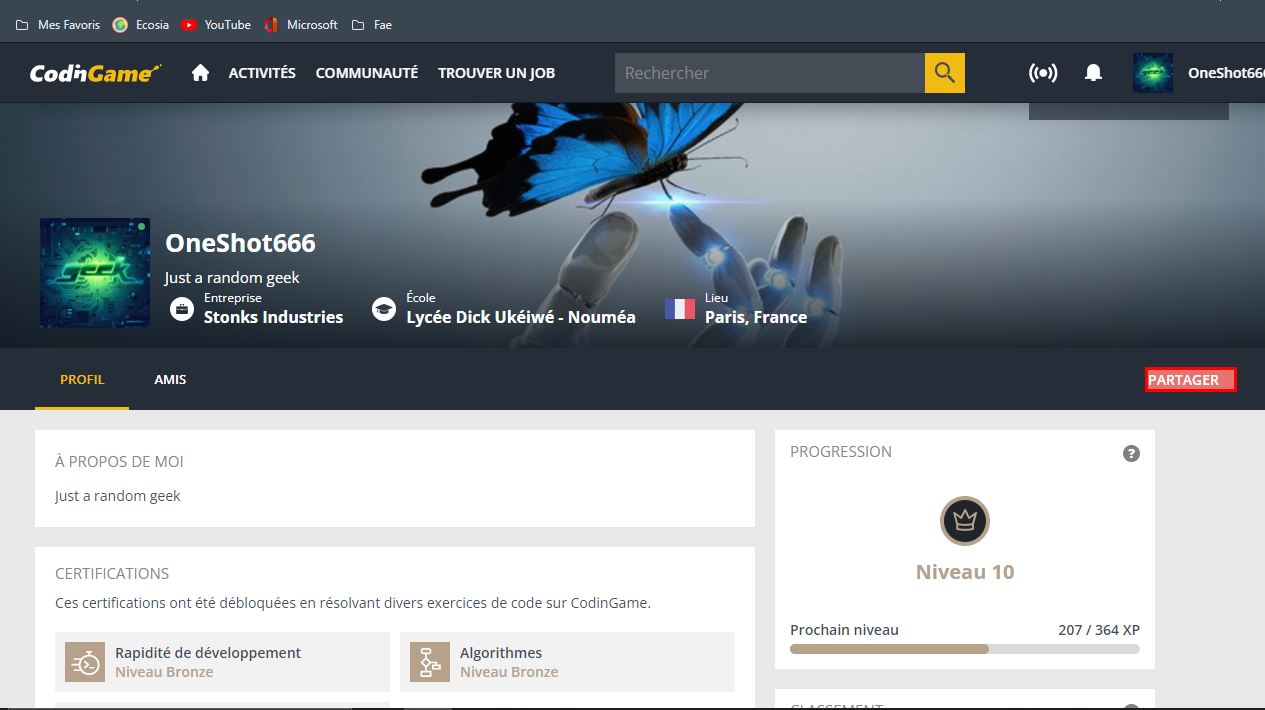
Task: Click the PROGRESSION heading
Action: (x=841, y=452)
